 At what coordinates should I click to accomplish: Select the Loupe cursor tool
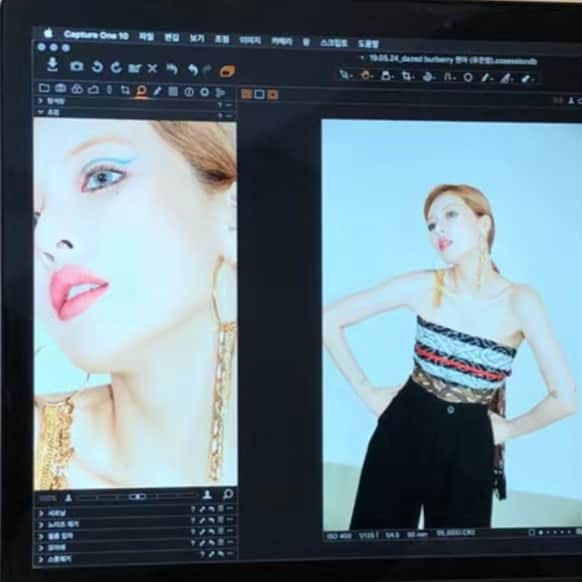(x=386, y=76)
